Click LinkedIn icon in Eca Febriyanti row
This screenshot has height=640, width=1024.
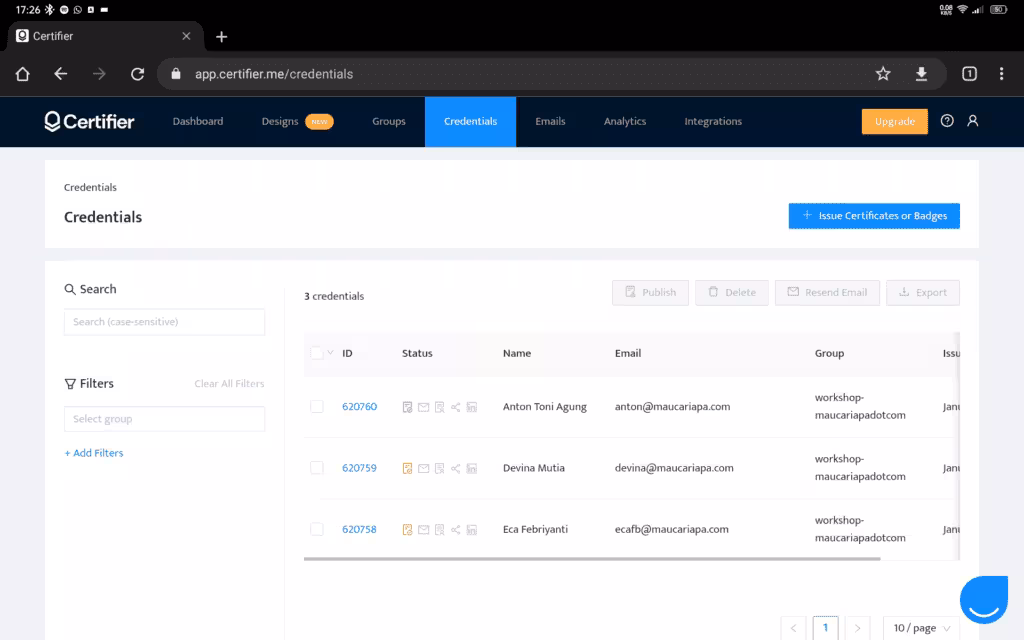coord(472,530)
